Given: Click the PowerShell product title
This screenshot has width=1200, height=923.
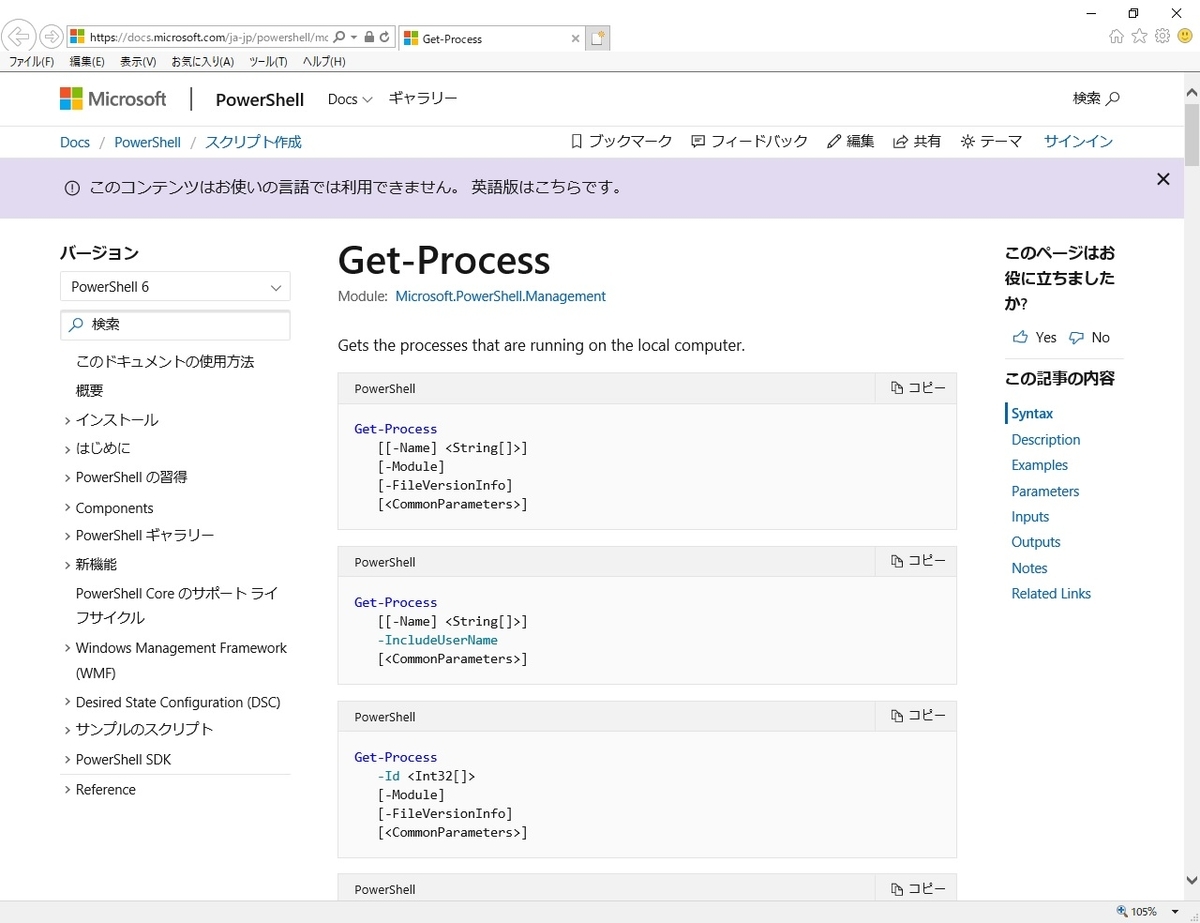Looking at the screenshot, I should point(260,99).
